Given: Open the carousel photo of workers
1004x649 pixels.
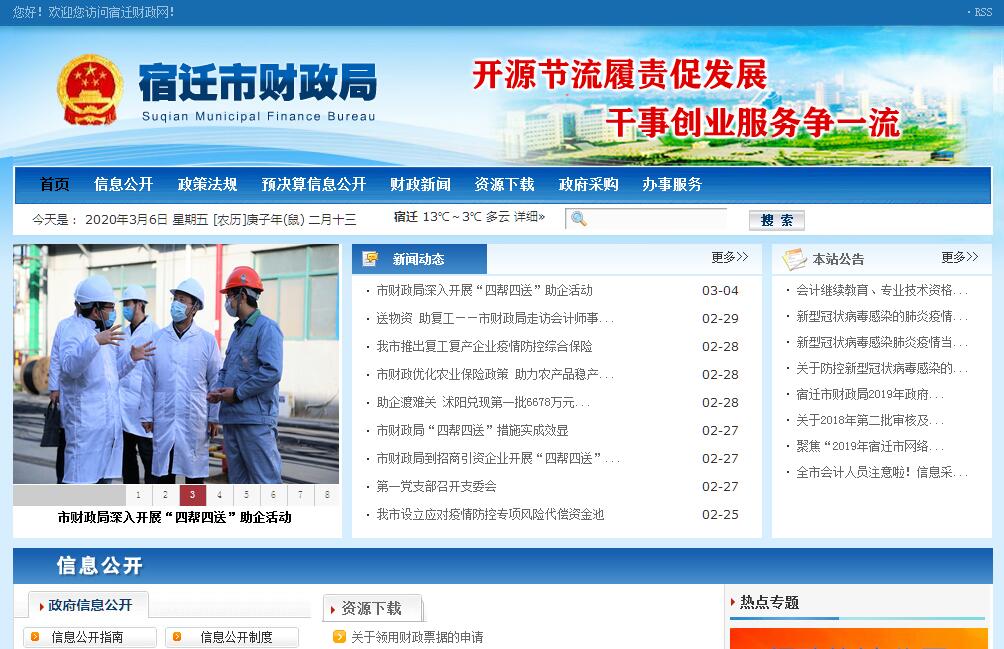Looking at the screenshot, I should 176,364.
